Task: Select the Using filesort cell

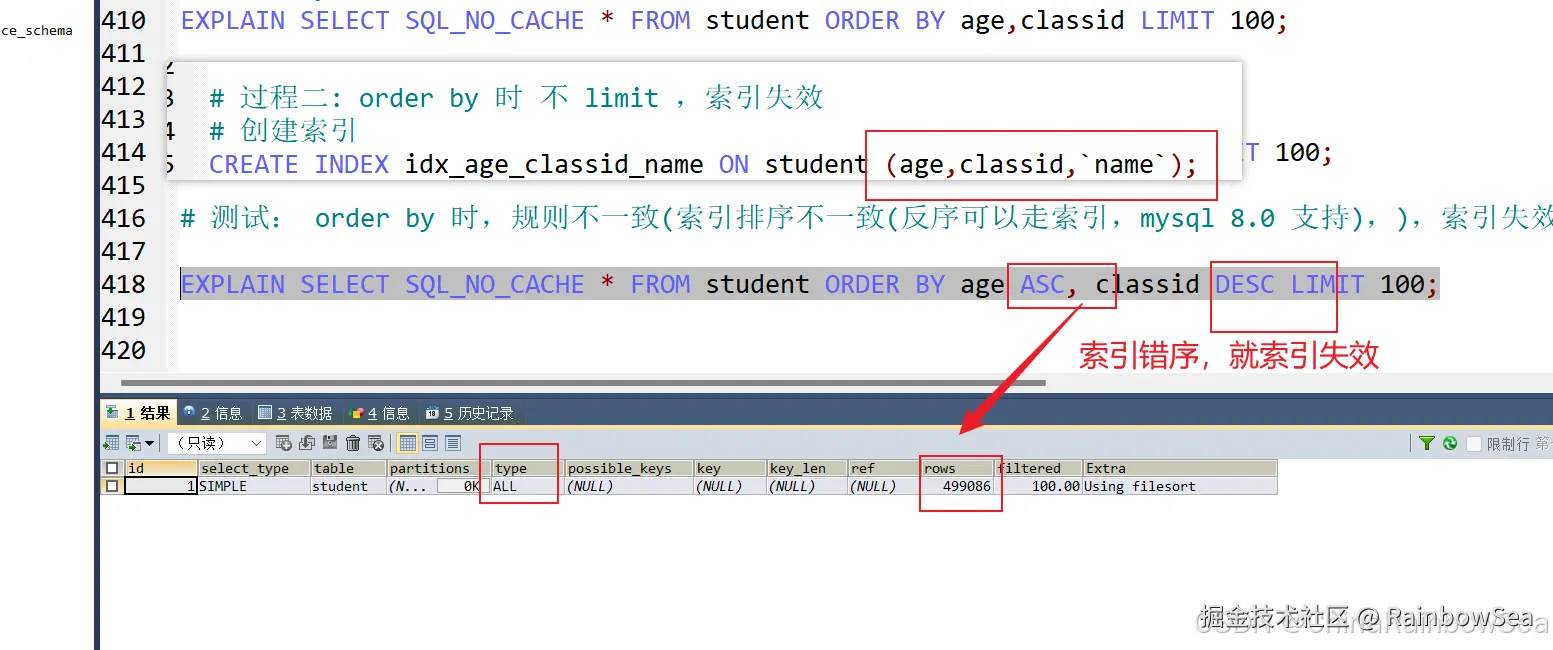Action: (1180, 486)
